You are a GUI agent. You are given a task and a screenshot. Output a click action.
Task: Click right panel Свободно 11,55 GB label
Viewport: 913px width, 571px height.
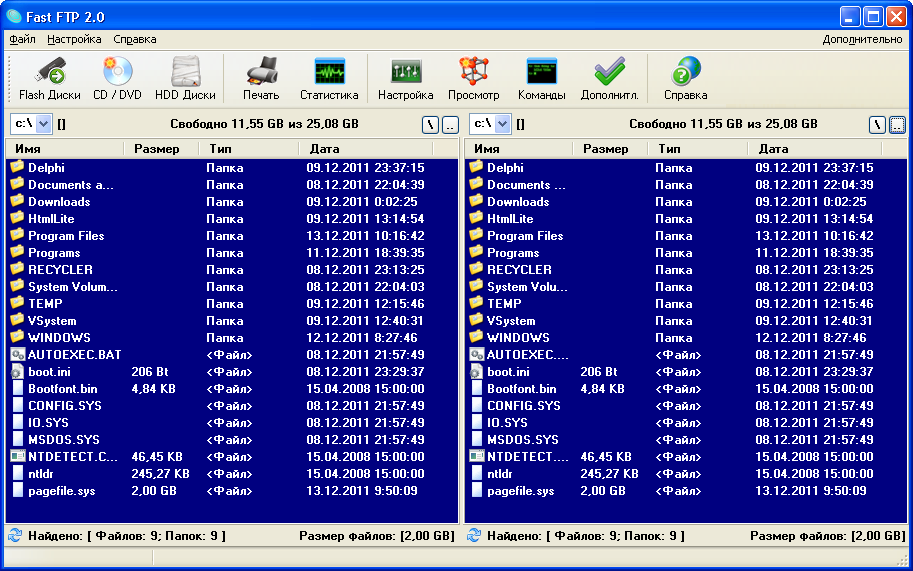pos(723,123)
